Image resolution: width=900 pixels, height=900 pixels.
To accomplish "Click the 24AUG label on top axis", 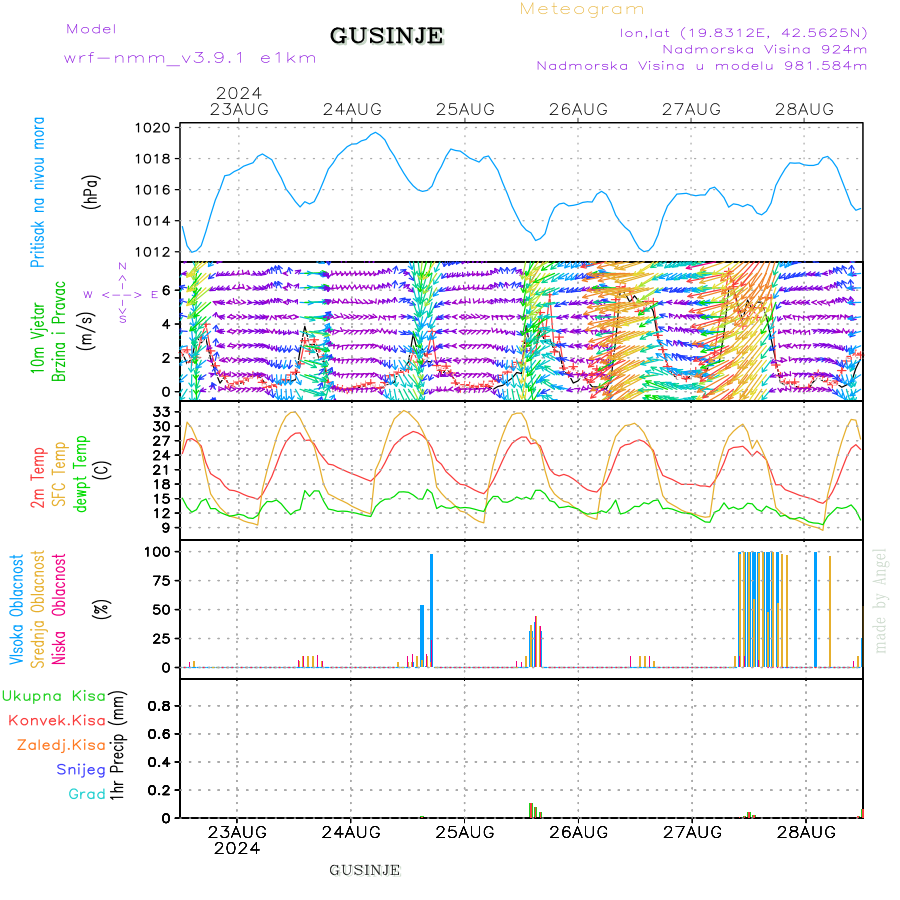I will (352, 109).
